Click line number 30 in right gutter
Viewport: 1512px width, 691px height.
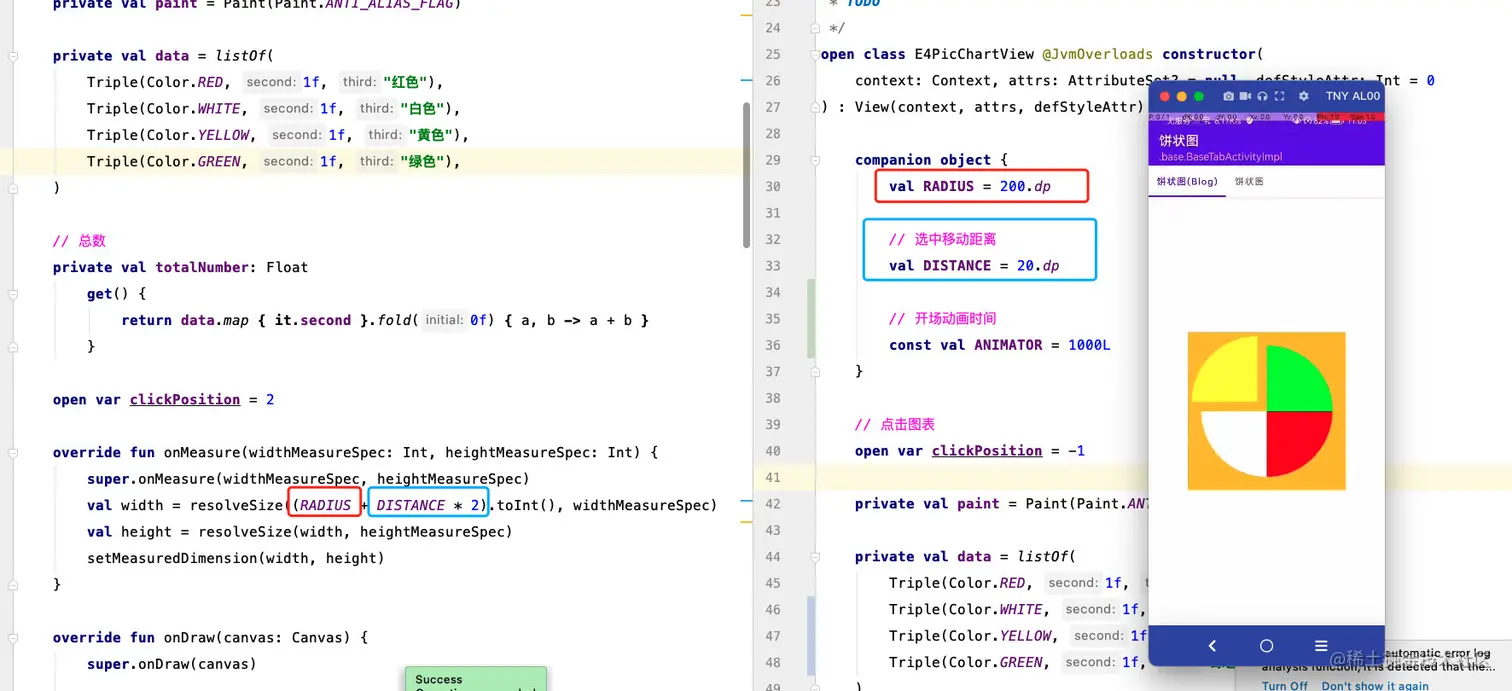click(x=772, y=186)
